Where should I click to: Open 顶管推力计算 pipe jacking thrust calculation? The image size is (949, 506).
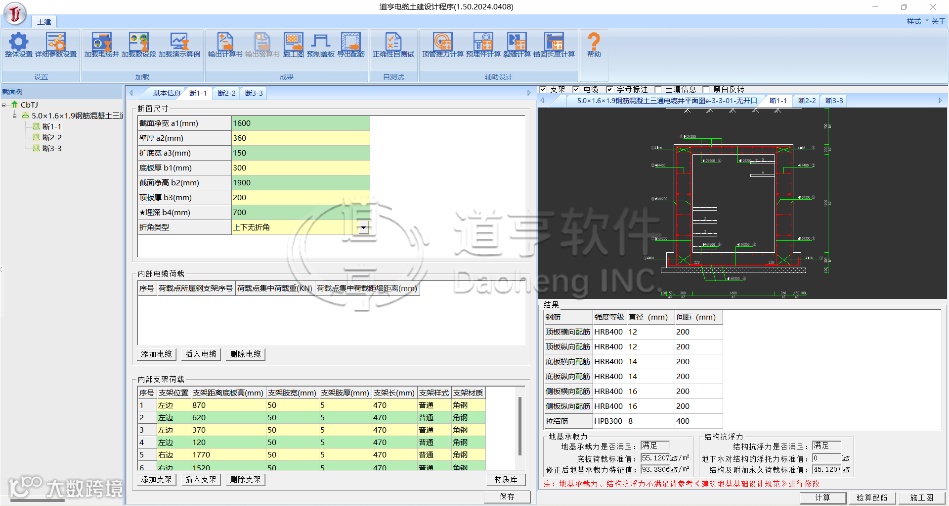[x=443, y=45]
